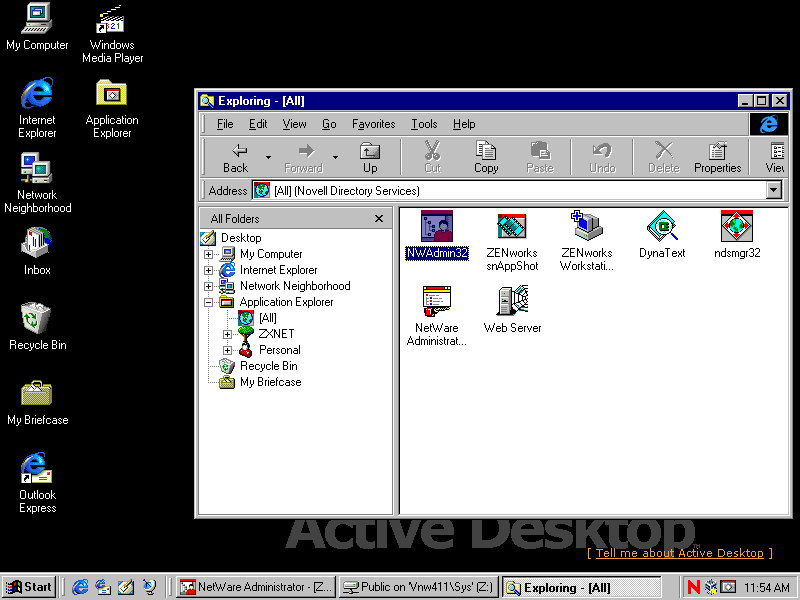Open the Help menu
The image size is (800, 600).
[464, 124]
